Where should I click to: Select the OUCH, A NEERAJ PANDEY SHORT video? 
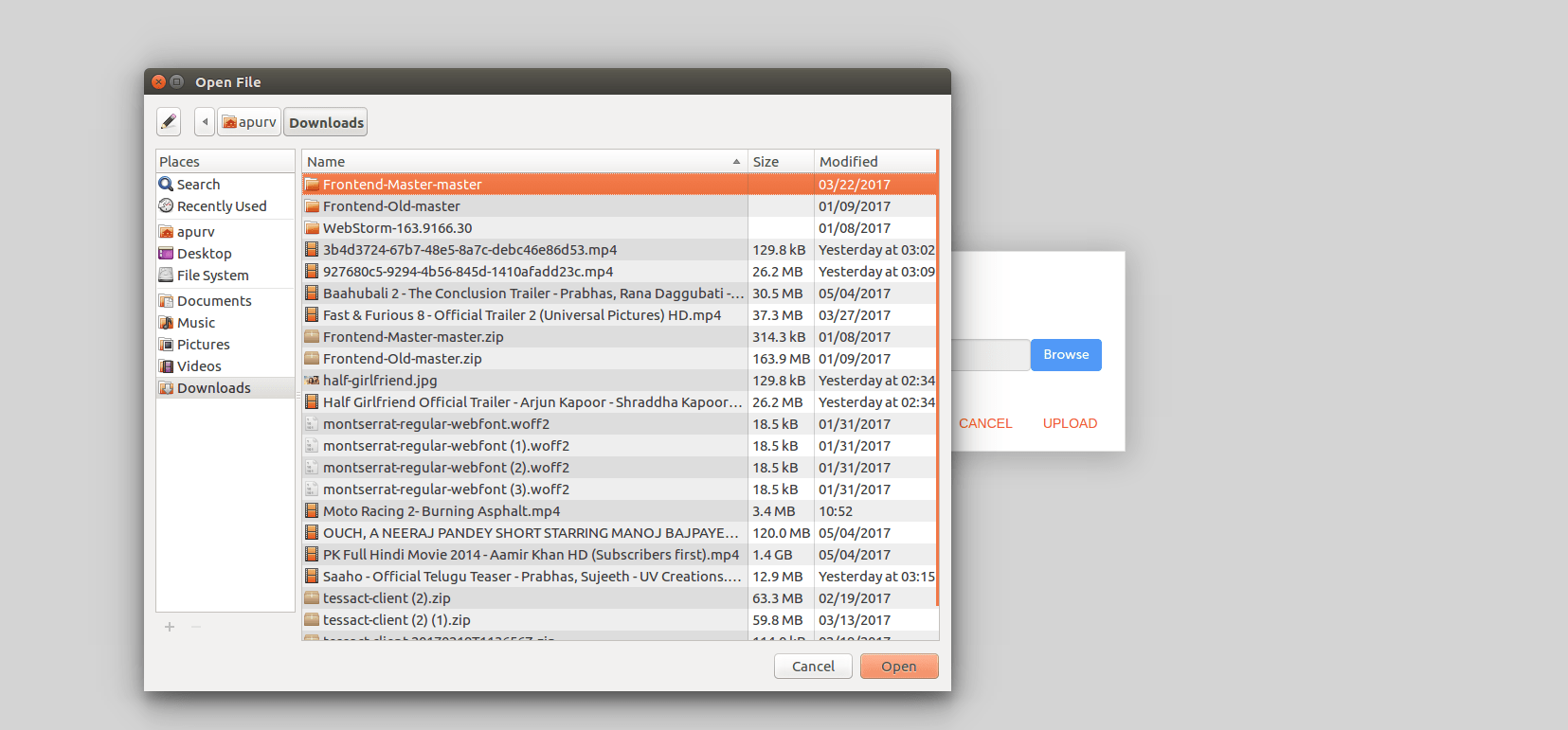tap(619, 533)
